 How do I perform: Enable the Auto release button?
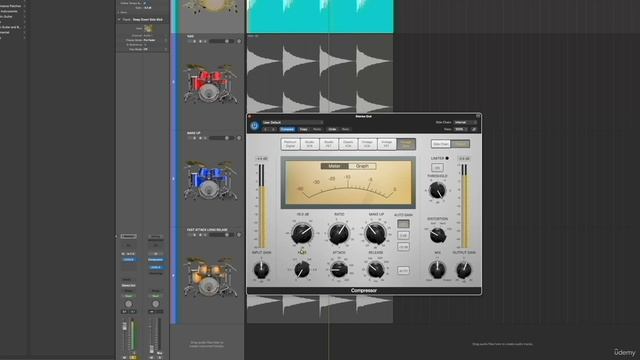(x=403, y=270)
